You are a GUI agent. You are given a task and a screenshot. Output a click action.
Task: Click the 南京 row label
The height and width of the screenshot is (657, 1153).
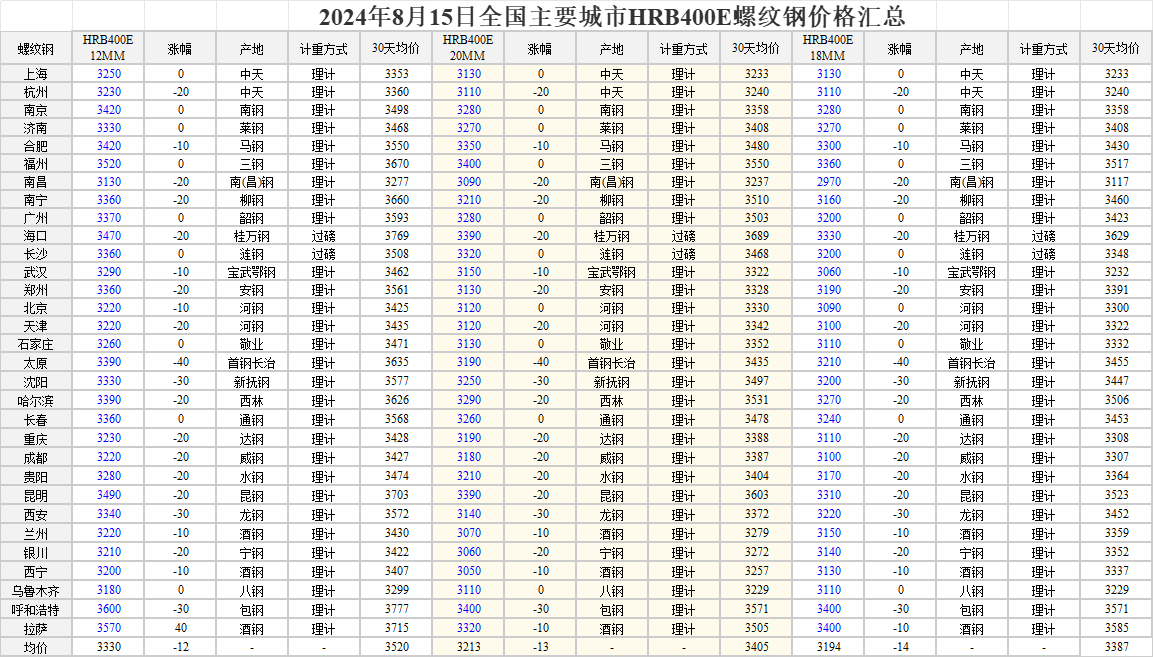[36, 110]
